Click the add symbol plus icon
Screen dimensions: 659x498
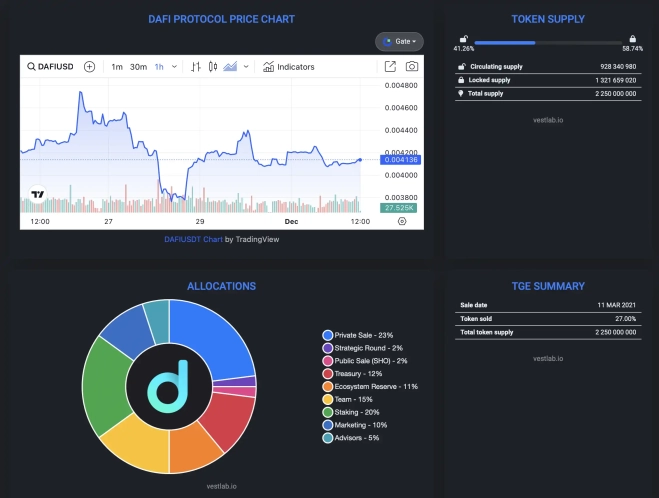tap(89, 67)
